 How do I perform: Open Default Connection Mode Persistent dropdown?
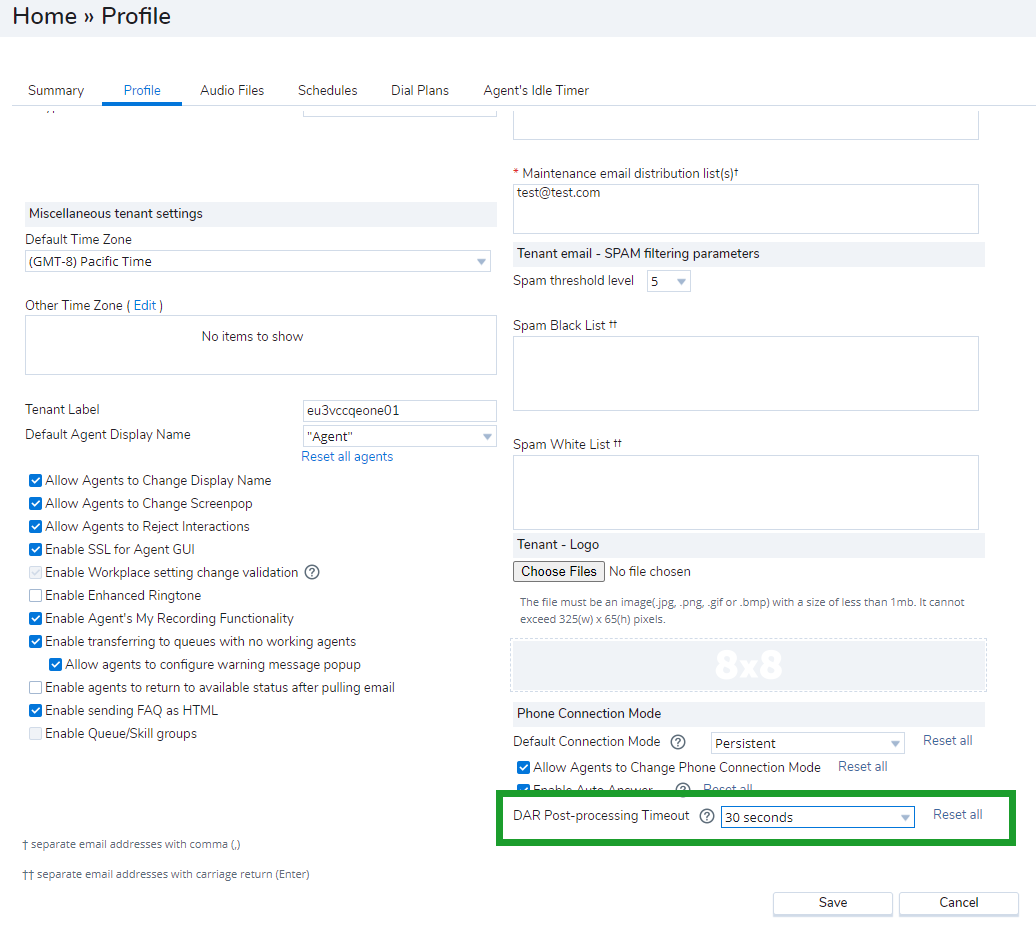click(x=807, y=743)
